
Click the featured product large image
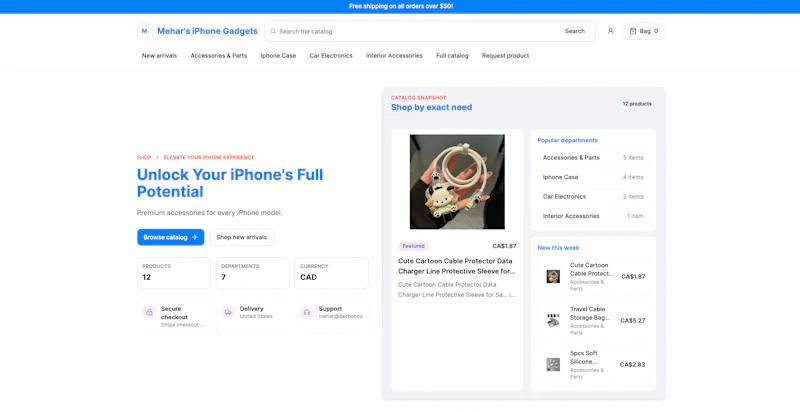[x=457, y=182]
